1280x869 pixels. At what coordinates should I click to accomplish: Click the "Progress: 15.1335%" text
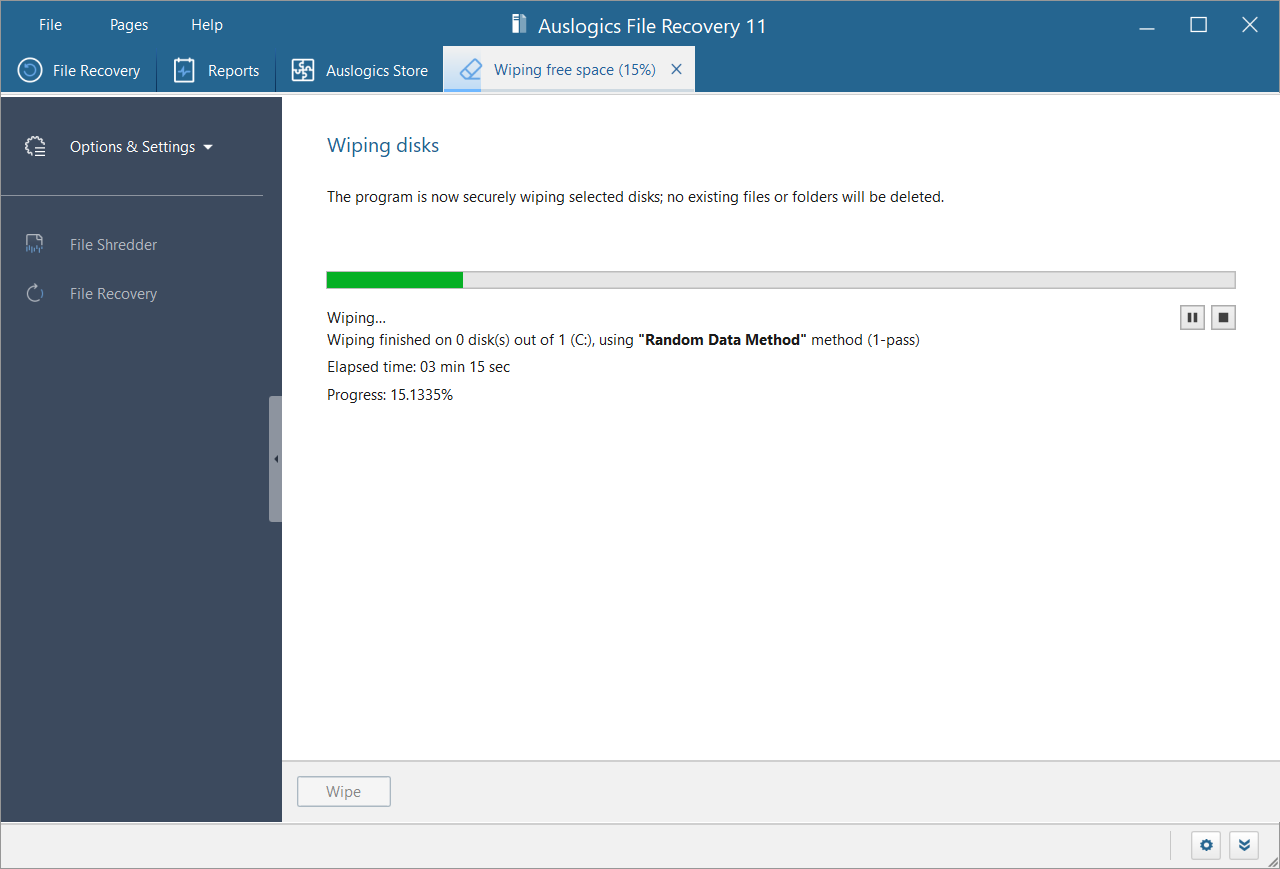(x=390, y=395)
